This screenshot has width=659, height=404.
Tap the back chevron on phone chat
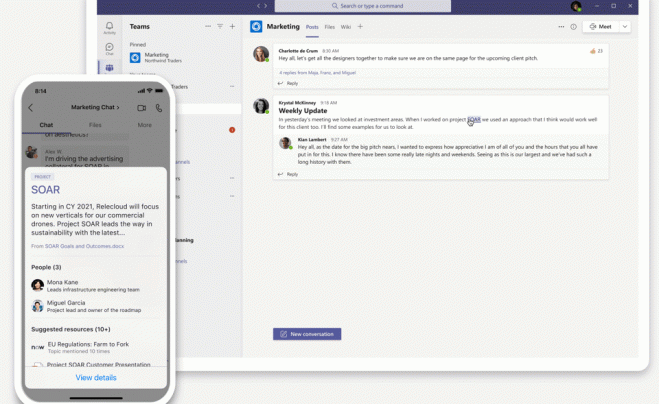pyautogui.click(x=31, y=108)
